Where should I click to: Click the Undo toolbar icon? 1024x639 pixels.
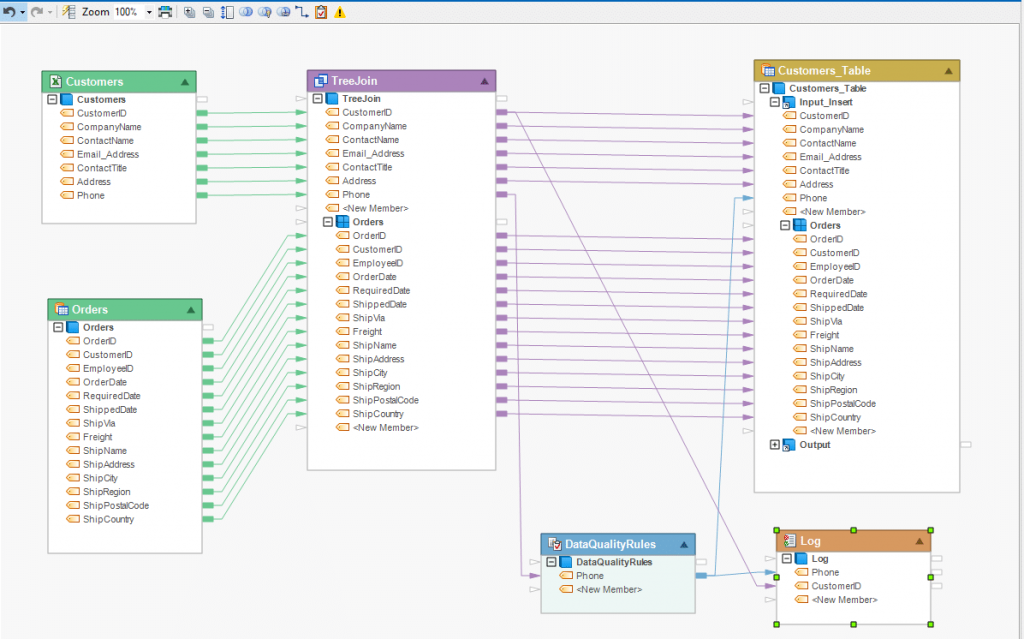[10, 12]
